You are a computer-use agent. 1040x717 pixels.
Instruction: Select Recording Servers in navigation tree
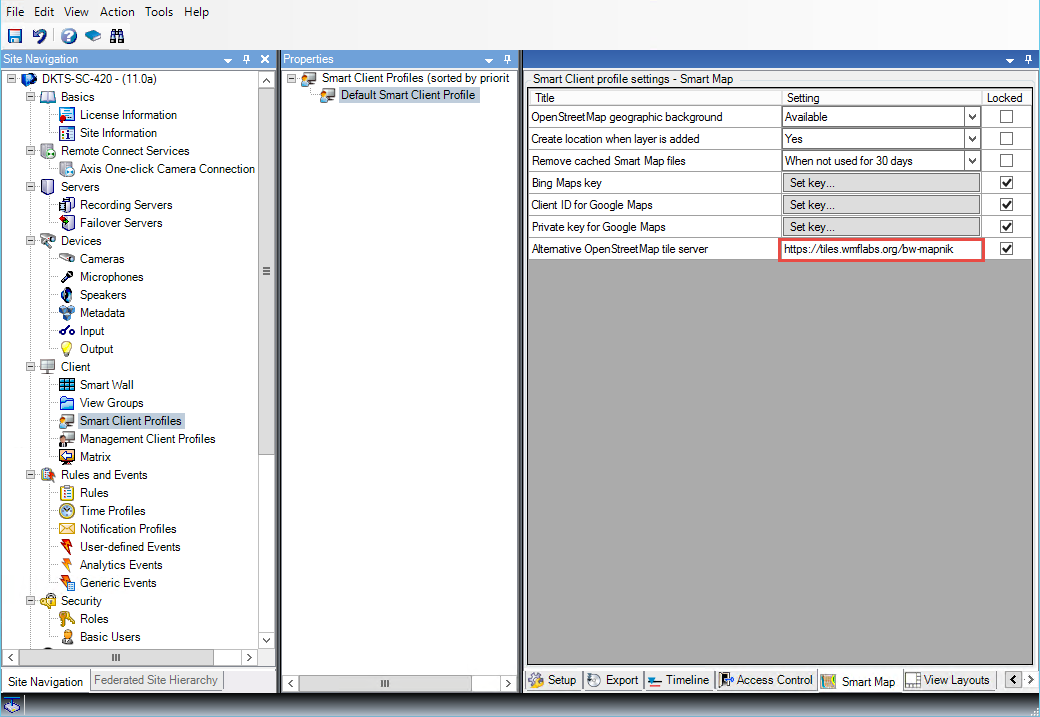[x=126, y=205]
